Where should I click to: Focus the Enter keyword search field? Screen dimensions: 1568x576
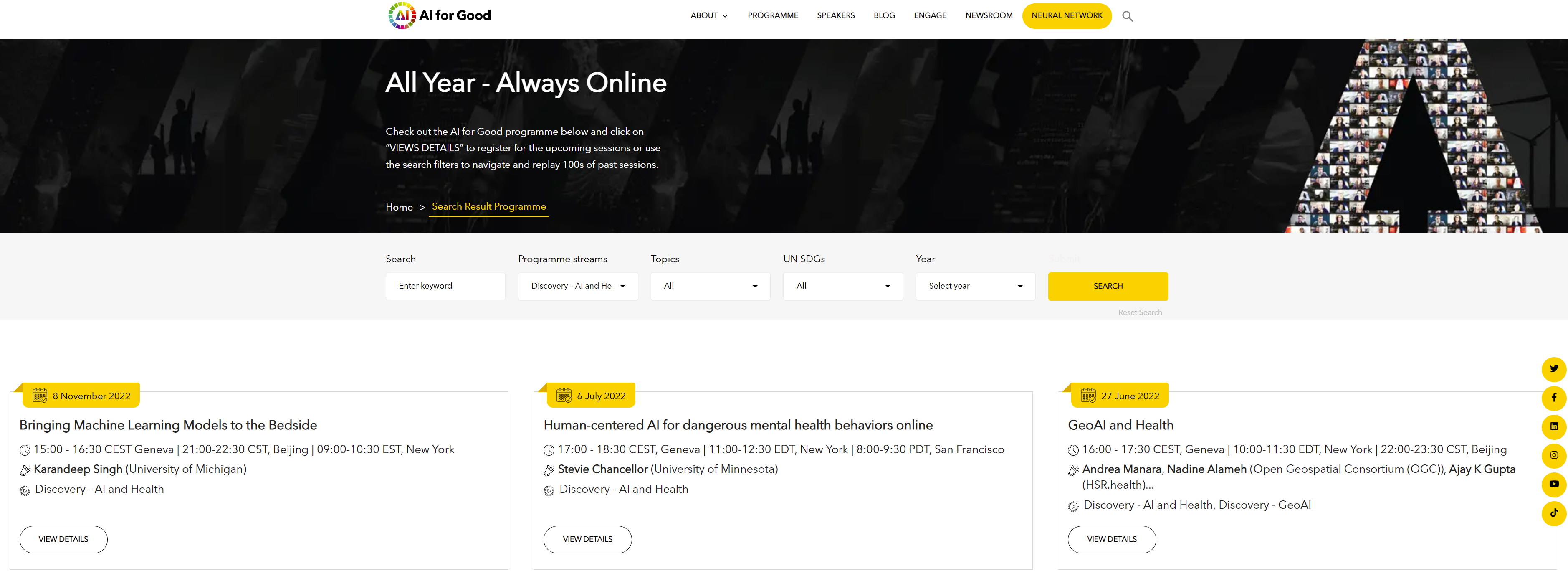(x=445, y=286)
